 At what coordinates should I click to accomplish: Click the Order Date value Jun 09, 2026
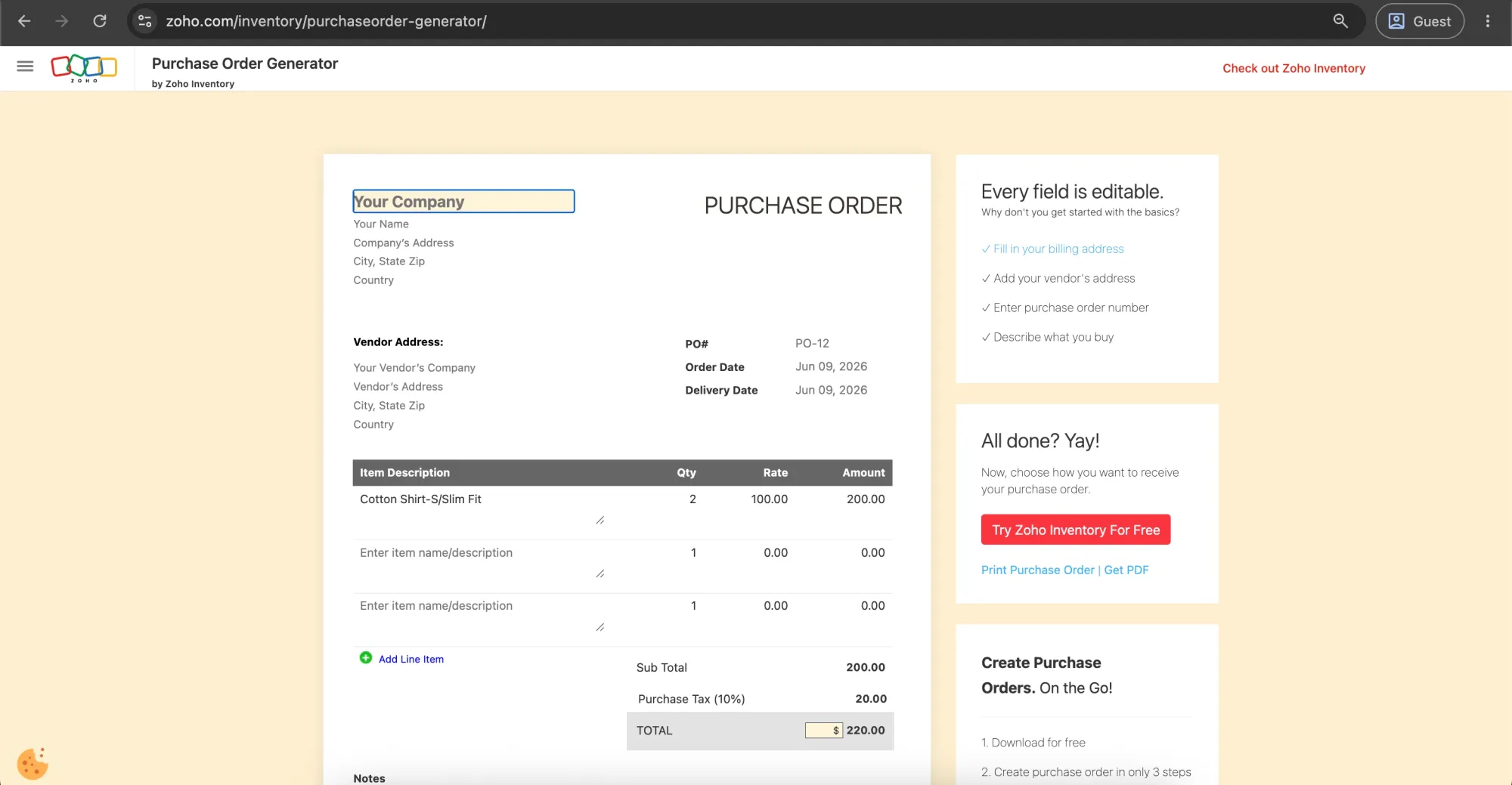[831, 366]
